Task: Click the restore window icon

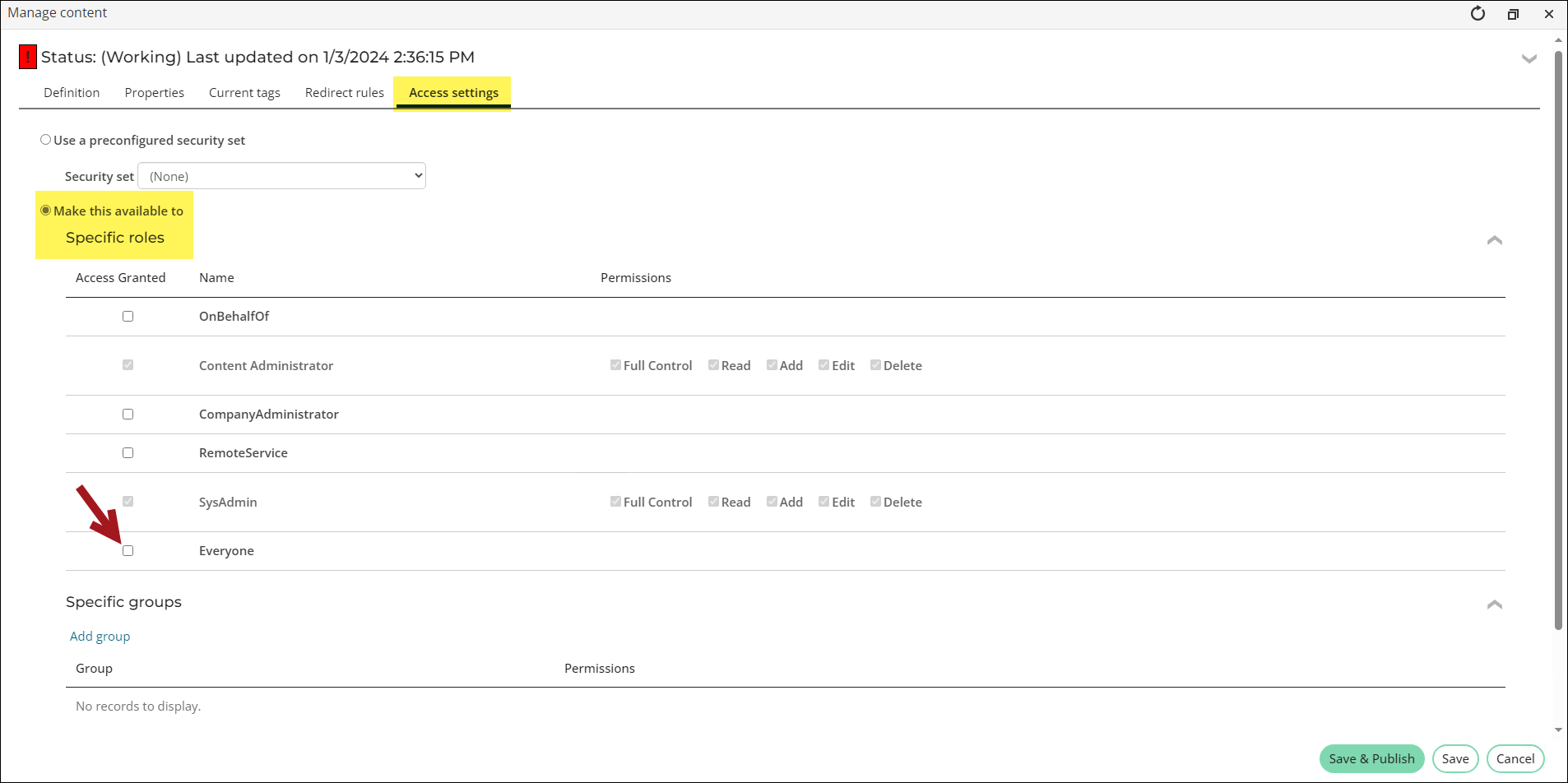Action: click(1513, 14)
